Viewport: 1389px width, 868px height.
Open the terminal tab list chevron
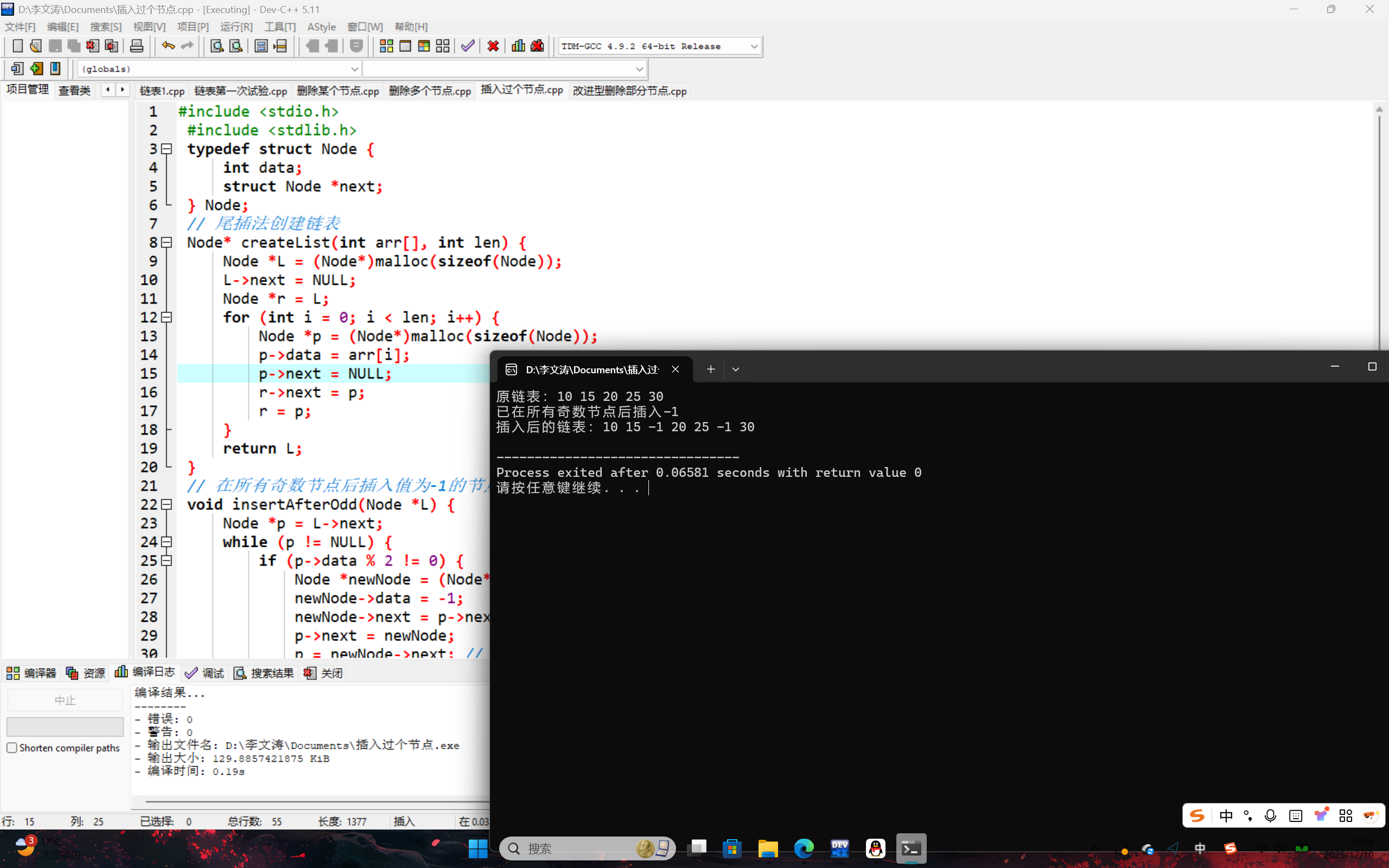coord(735,369)
